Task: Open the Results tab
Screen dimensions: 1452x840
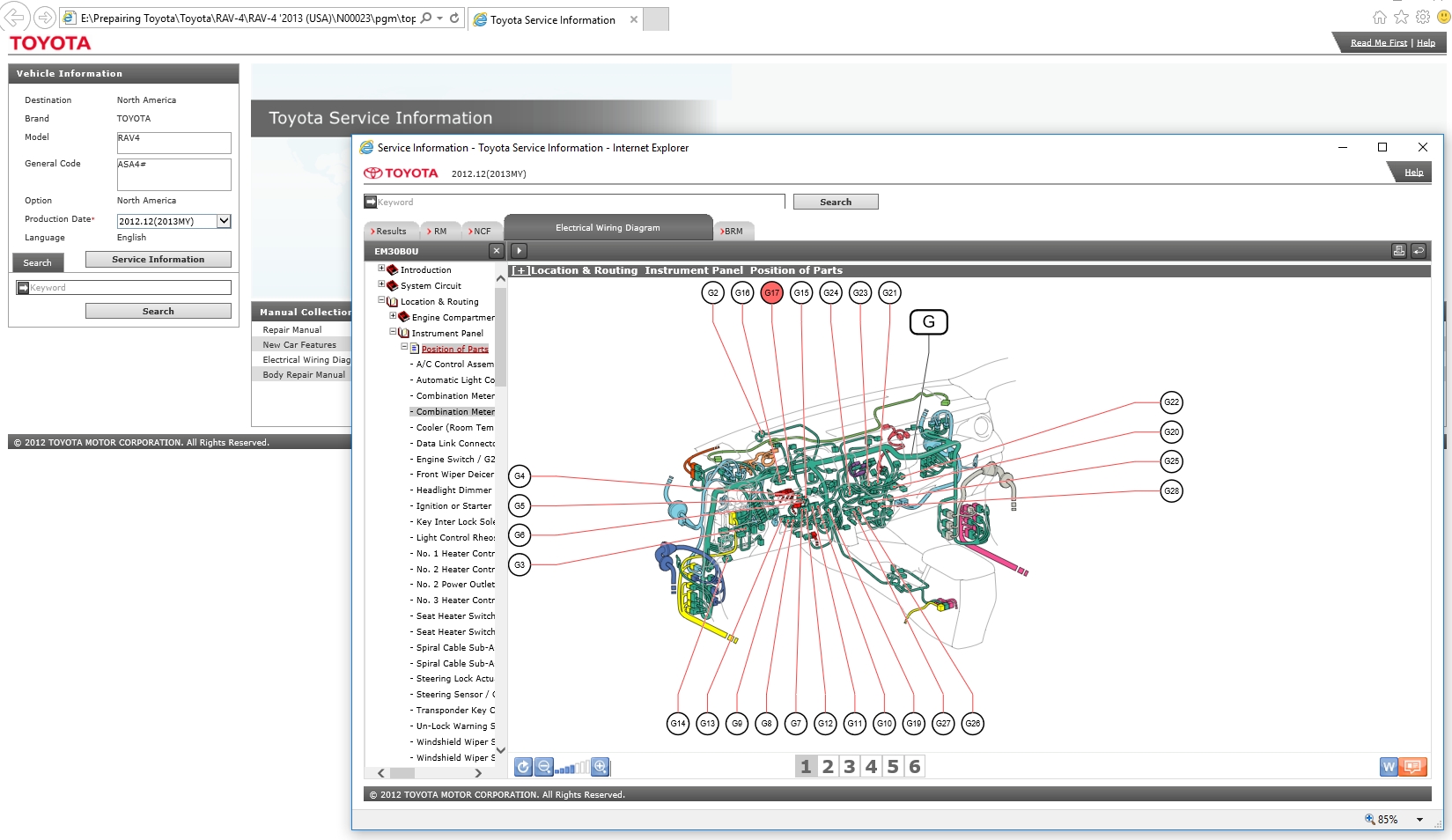Action: (x=390, y=232)
